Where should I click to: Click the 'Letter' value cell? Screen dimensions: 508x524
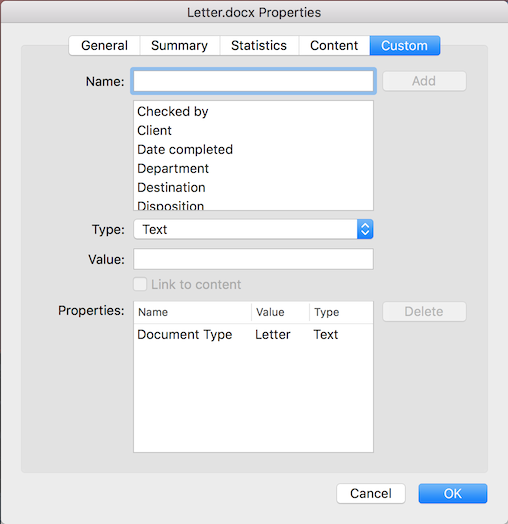point(273,335)
